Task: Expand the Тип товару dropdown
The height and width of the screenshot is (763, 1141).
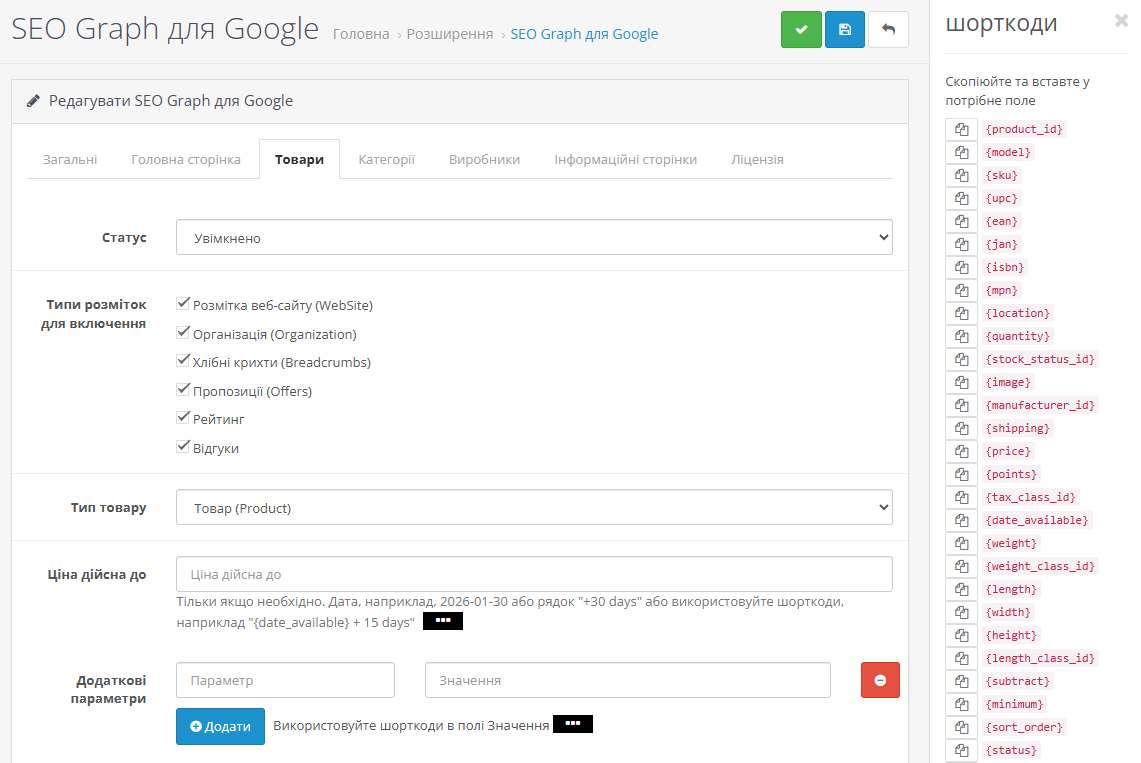Action: [534, 508]
